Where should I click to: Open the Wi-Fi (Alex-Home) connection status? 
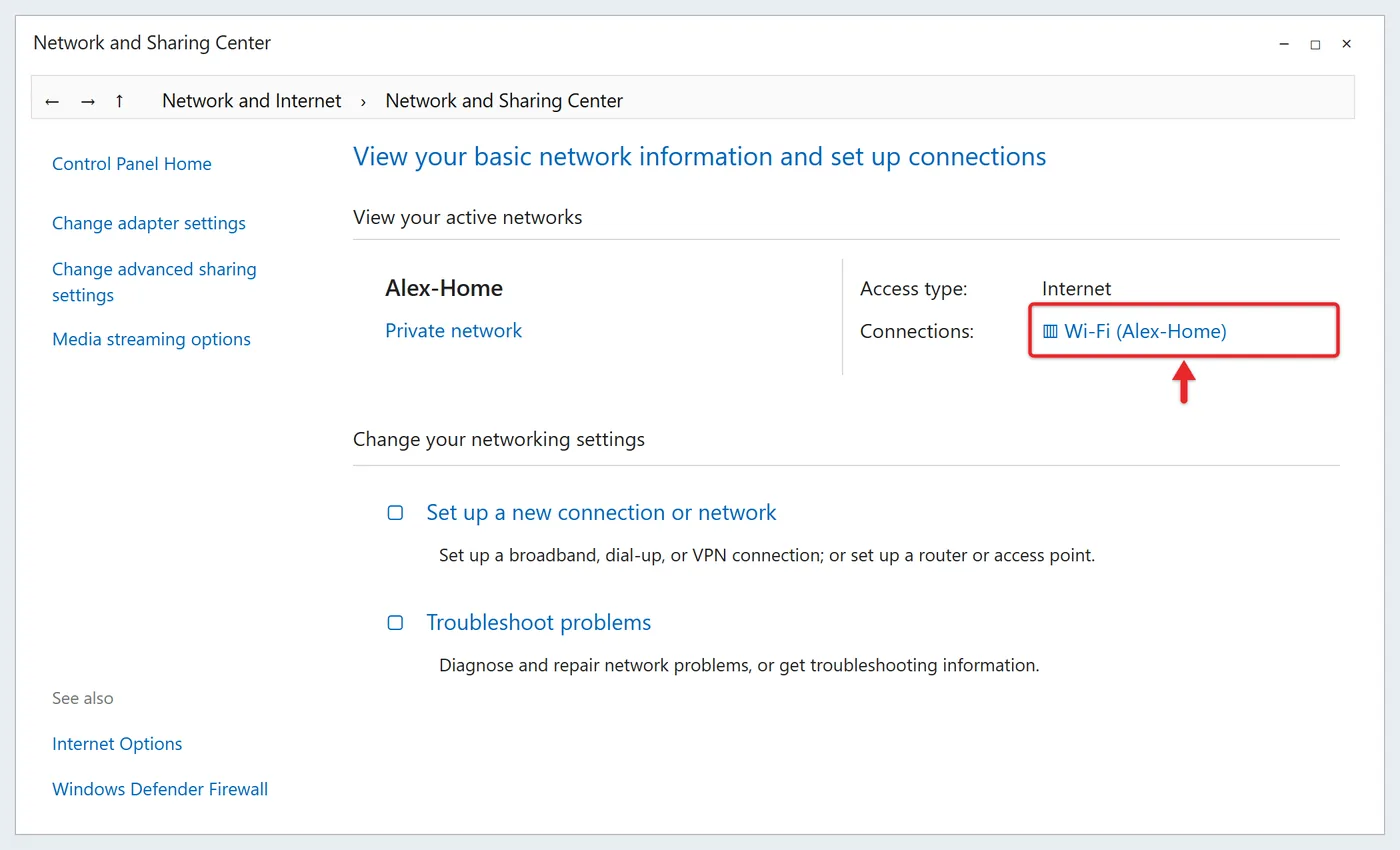click(1145, 331)
